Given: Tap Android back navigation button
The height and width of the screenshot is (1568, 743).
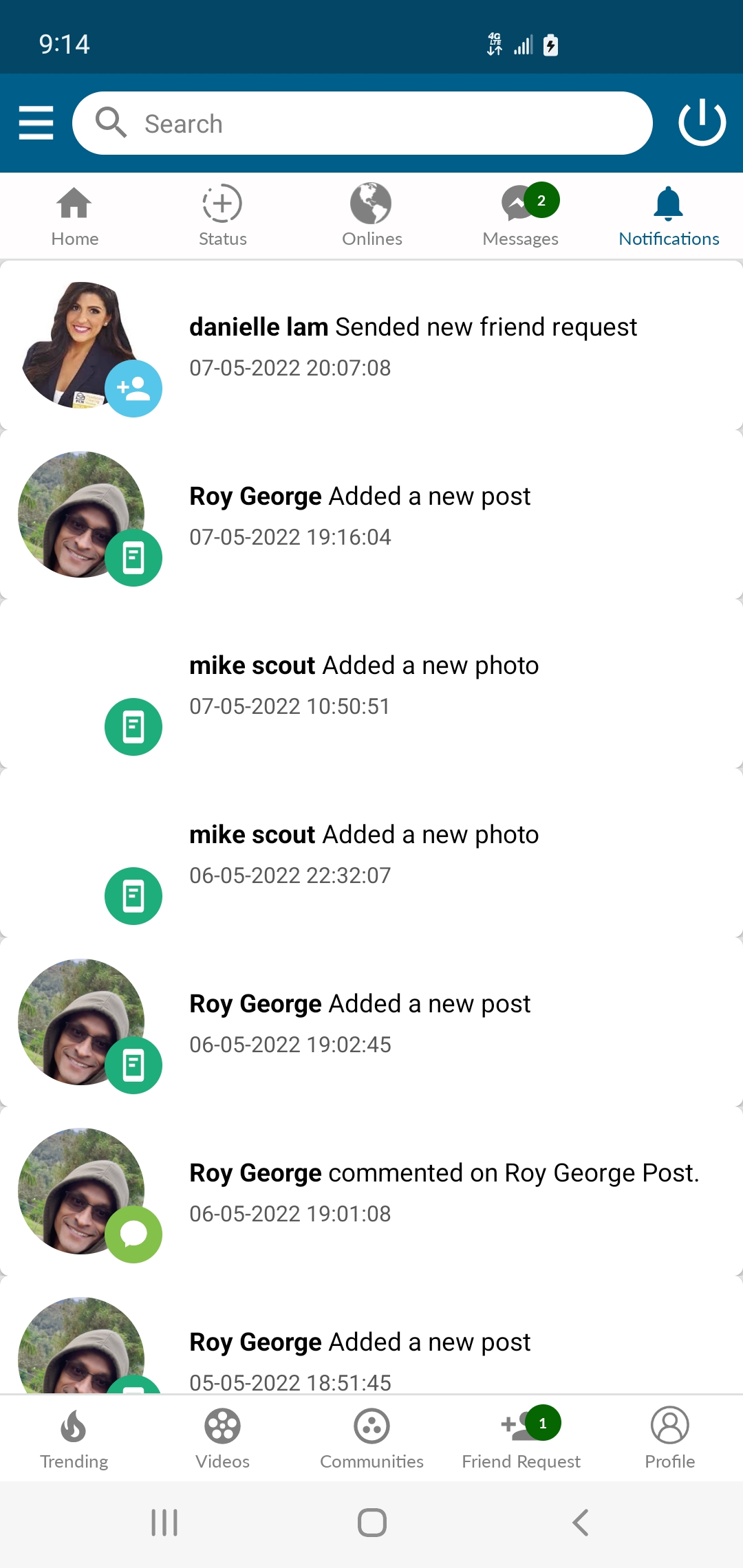Looking at the screenshot, I should [x=580, y=1523].
